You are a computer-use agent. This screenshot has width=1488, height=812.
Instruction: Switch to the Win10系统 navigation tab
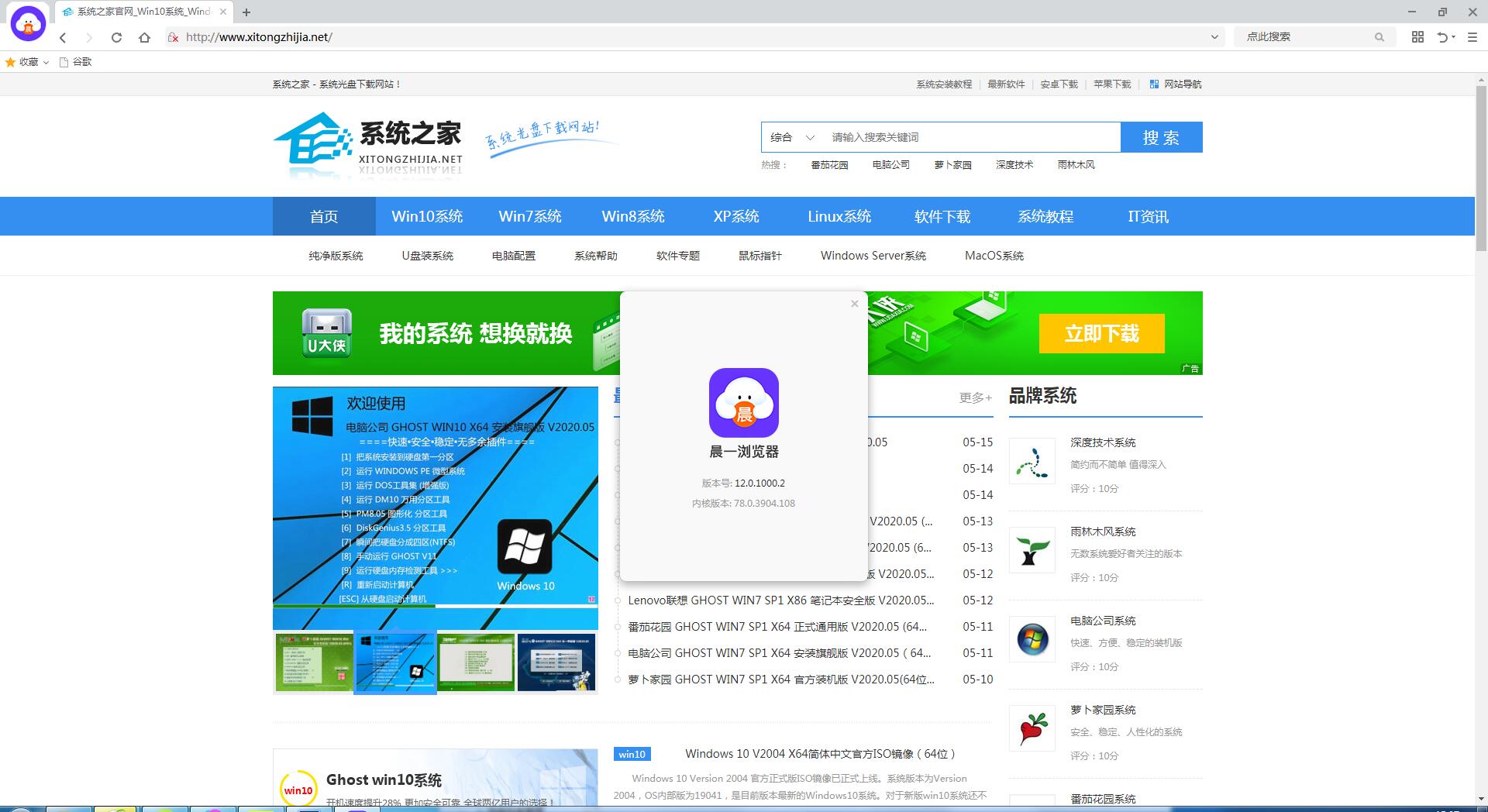[x=427, y=216]
